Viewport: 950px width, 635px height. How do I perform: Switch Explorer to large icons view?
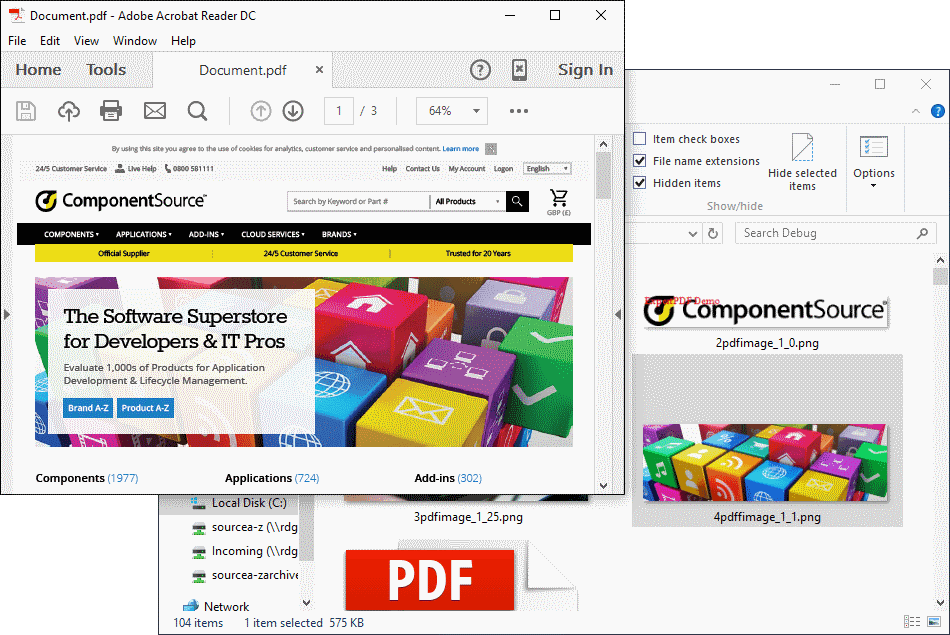[x=934, y=622]
